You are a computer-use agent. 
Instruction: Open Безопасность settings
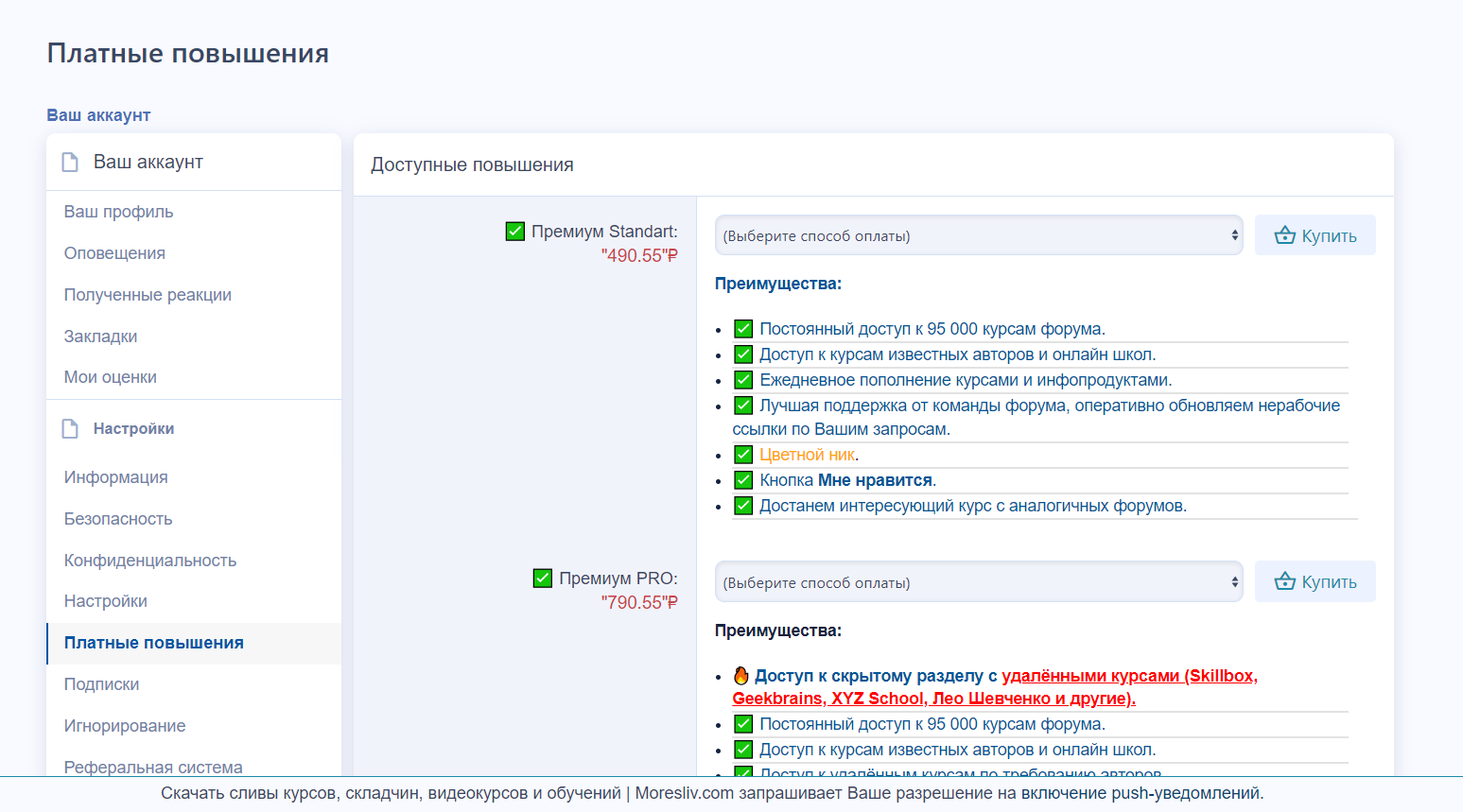point(194,519)
